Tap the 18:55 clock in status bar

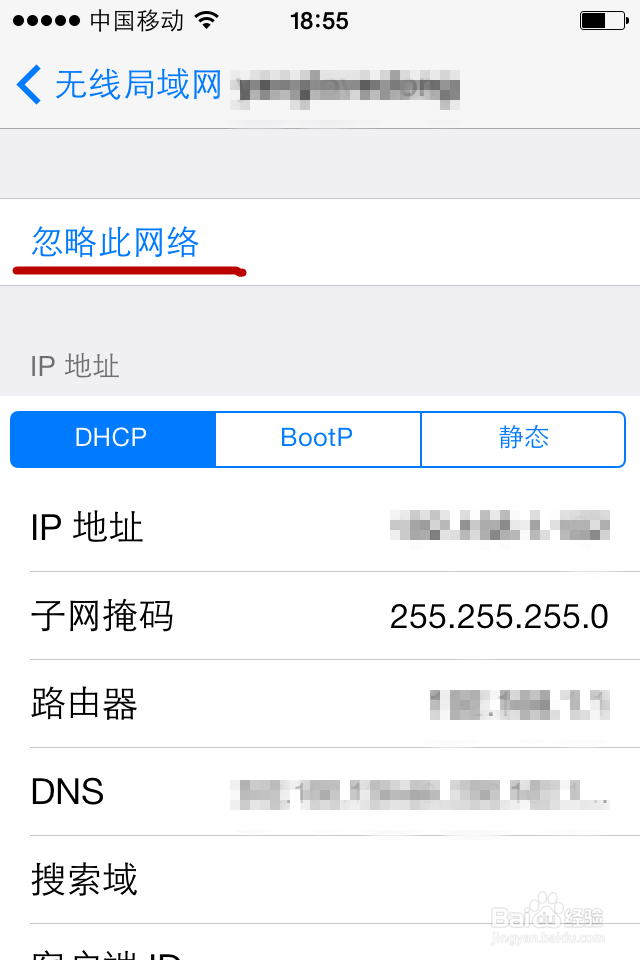click(319, 21)
